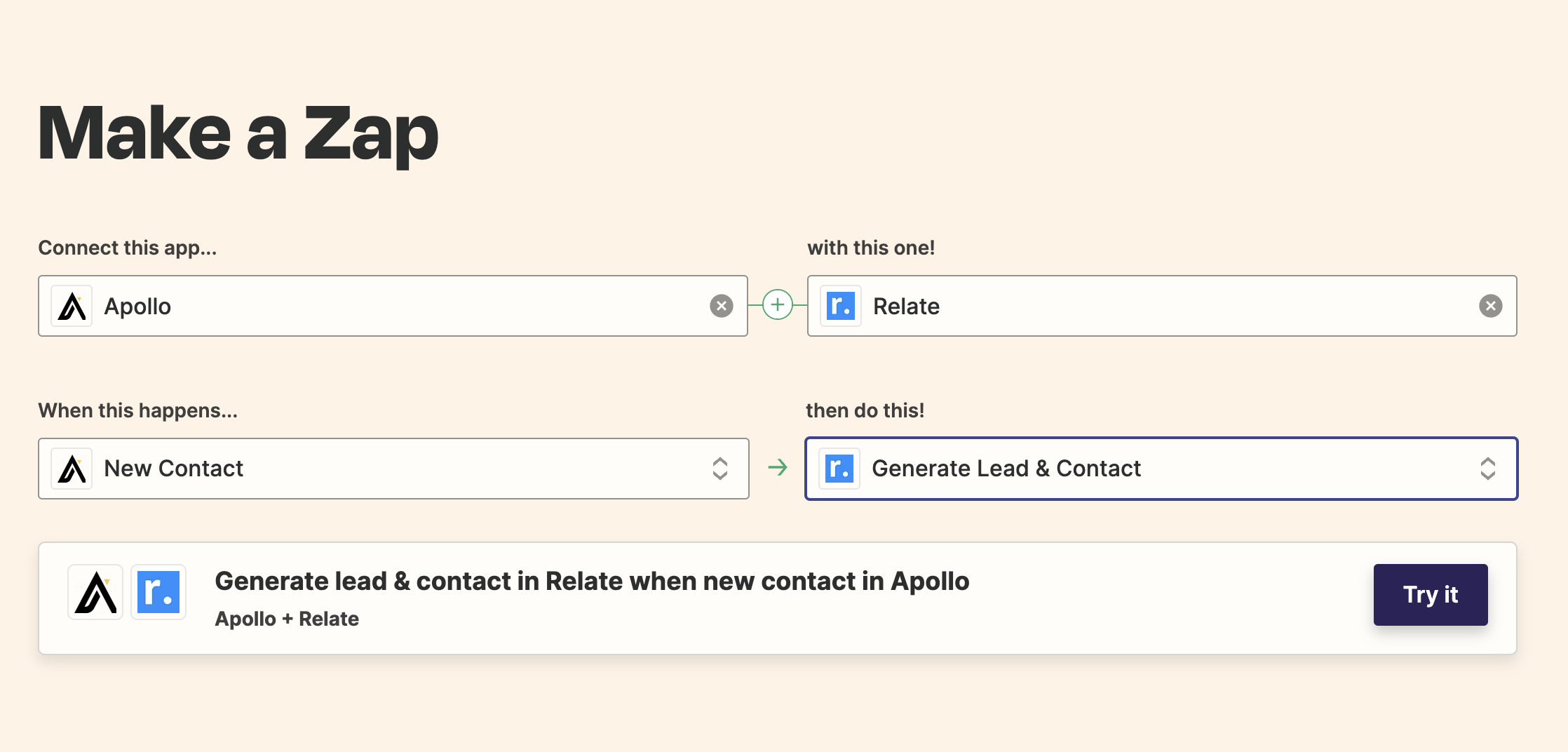This screenshot has width=1568, height=752.
Task: Open the Generate Lead & Contact action dropdown
Action: [1161, 469]
